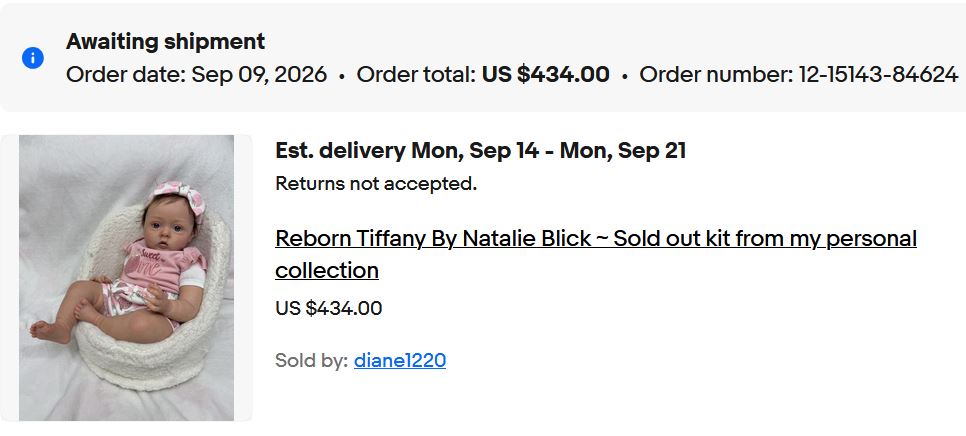Click the item price below listing title

click(x=328, y=308)
